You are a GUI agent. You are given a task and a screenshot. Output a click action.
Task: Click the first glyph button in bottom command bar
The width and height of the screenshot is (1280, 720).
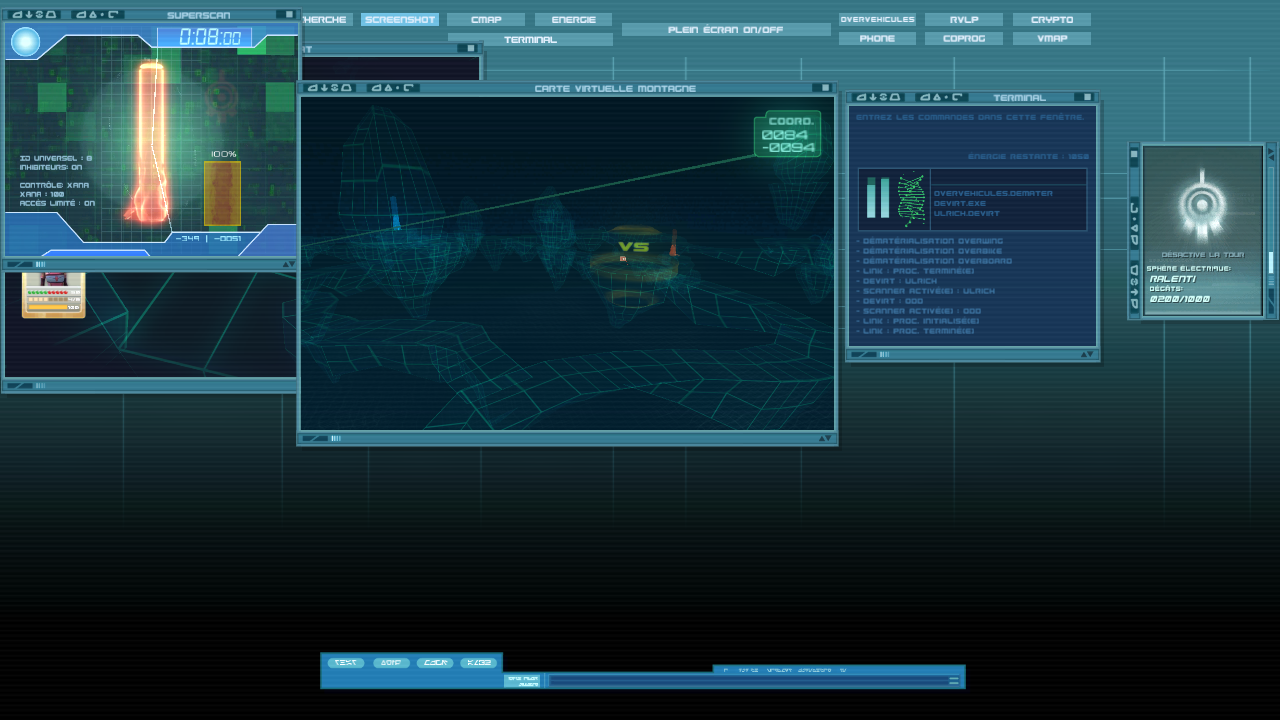coord(345,663)
